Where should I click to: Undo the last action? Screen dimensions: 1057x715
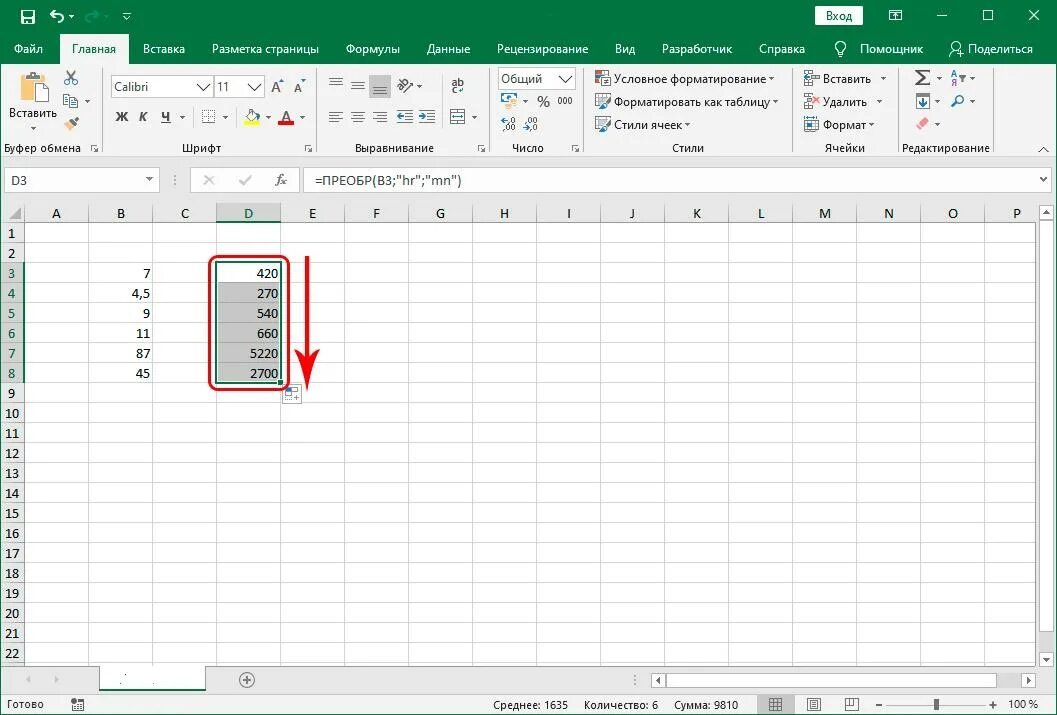coord(57,16)
